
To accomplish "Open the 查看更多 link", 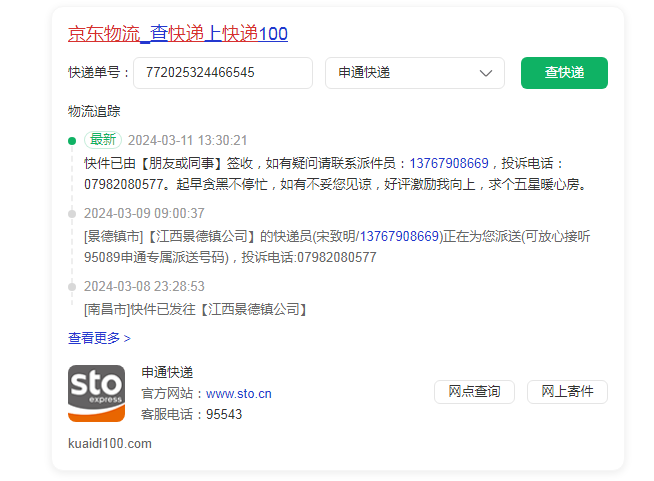I will 99,338.
